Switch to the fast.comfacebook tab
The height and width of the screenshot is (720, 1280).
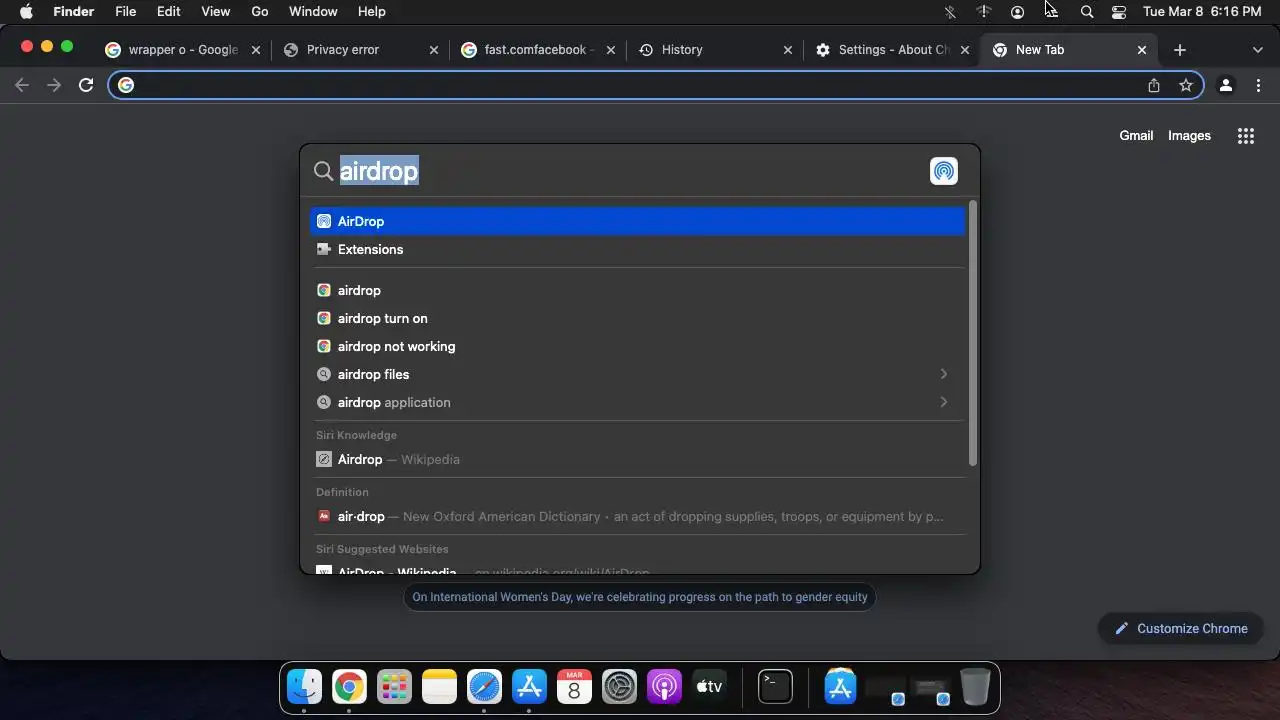[x=536, y=50]
